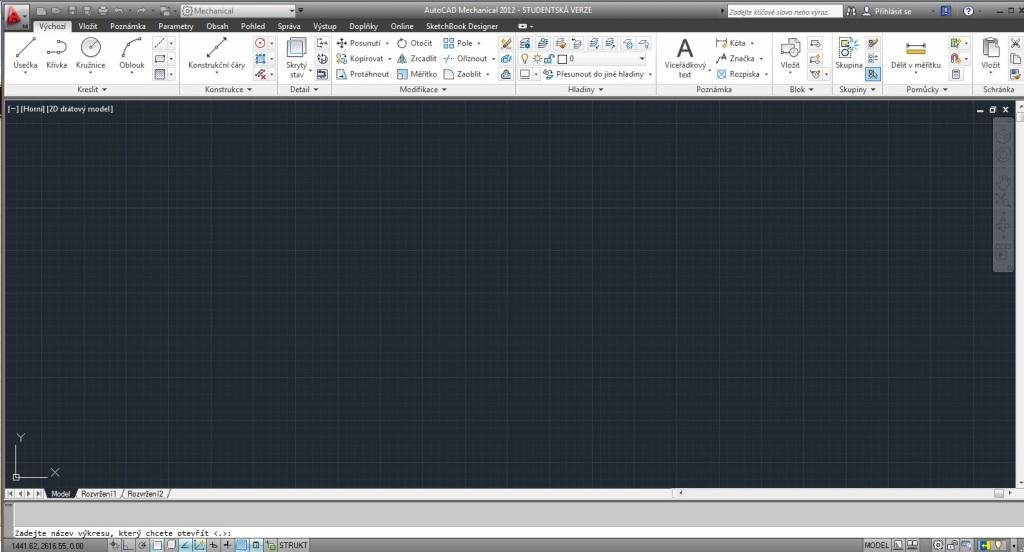Switch to the Vložit ribbon tab
The width and height of the screenshot is (1024, 552).
(88, 26)
